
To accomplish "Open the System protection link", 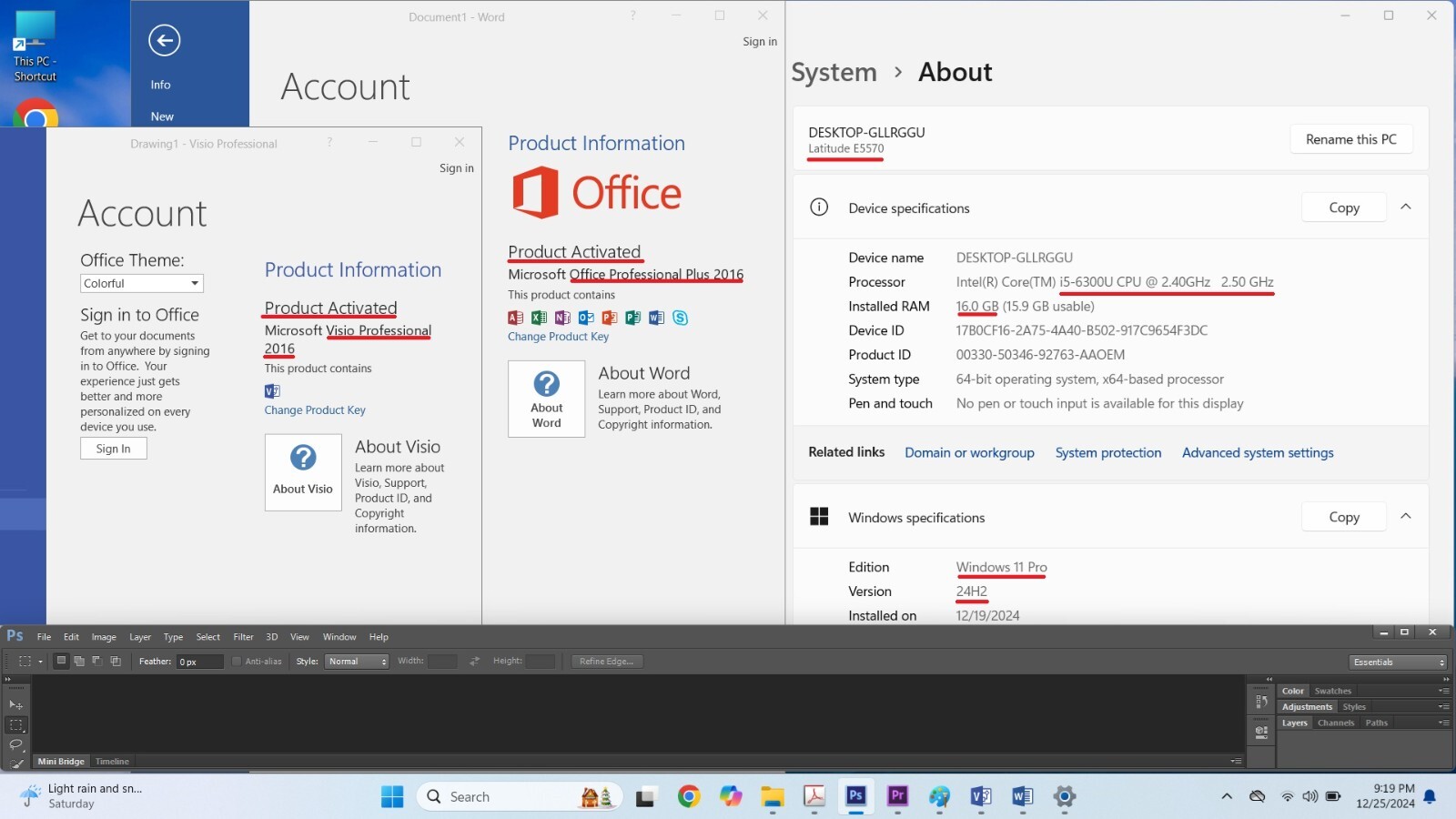I will click(x=1108, y=453).
